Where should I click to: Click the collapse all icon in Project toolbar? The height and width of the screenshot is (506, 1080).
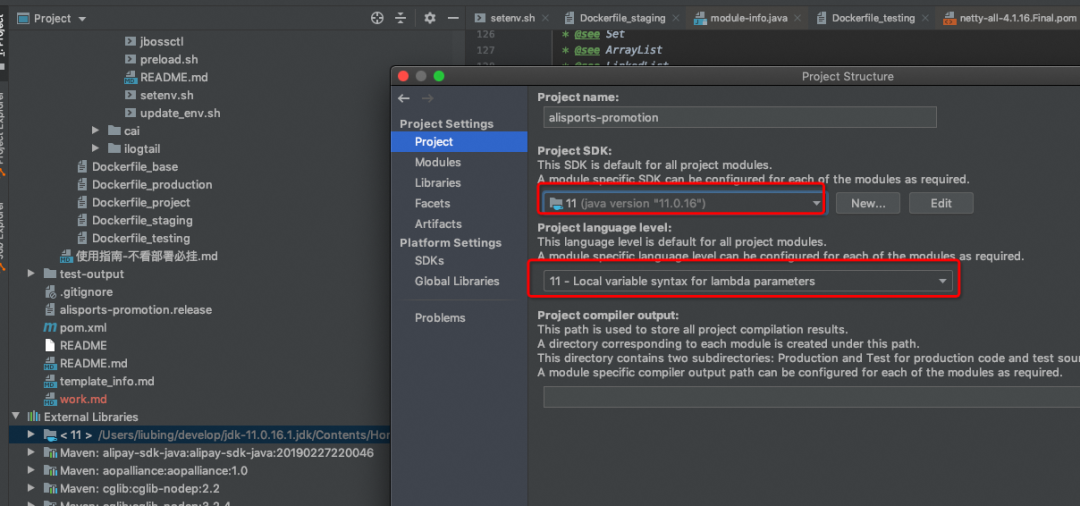401,19
